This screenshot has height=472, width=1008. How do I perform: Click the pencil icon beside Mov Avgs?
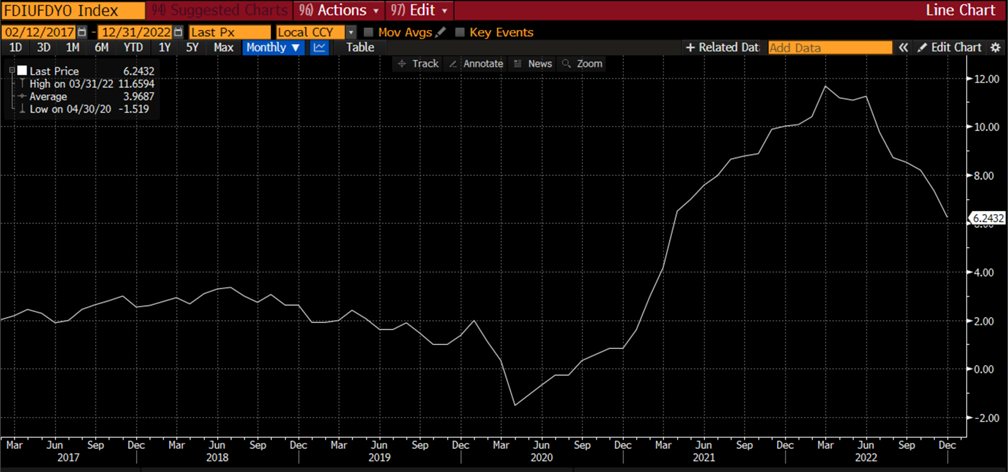point(441,32)
